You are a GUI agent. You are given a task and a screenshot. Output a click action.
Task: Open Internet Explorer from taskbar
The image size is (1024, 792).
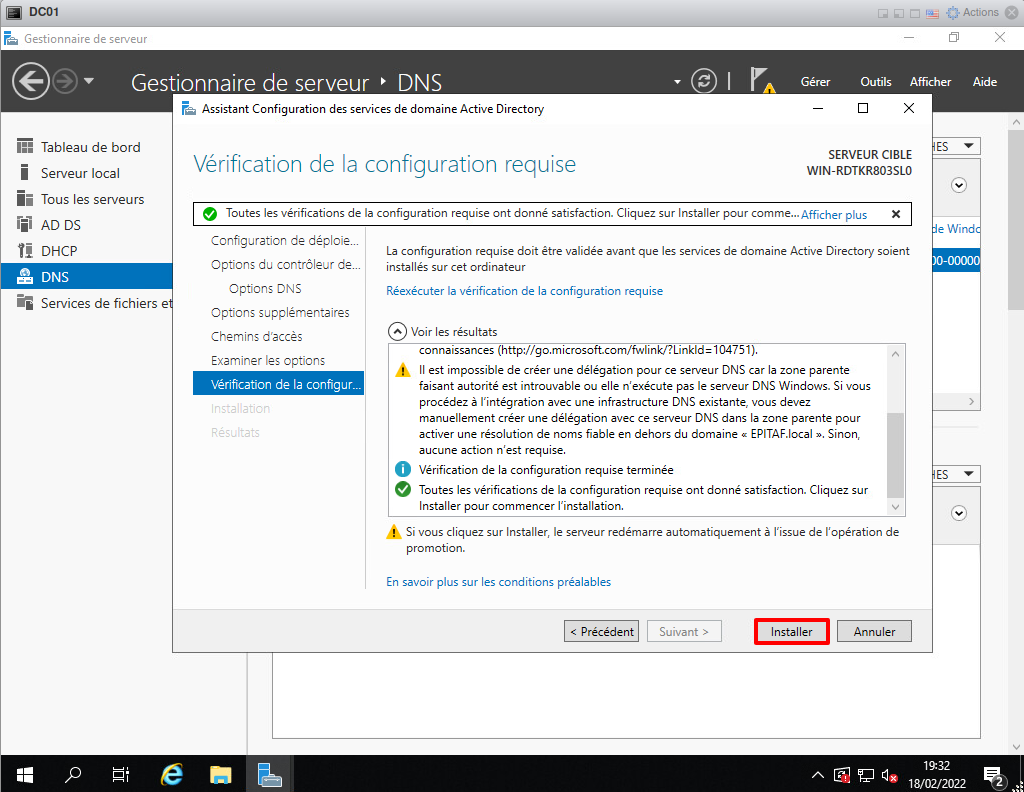point(172,773)
